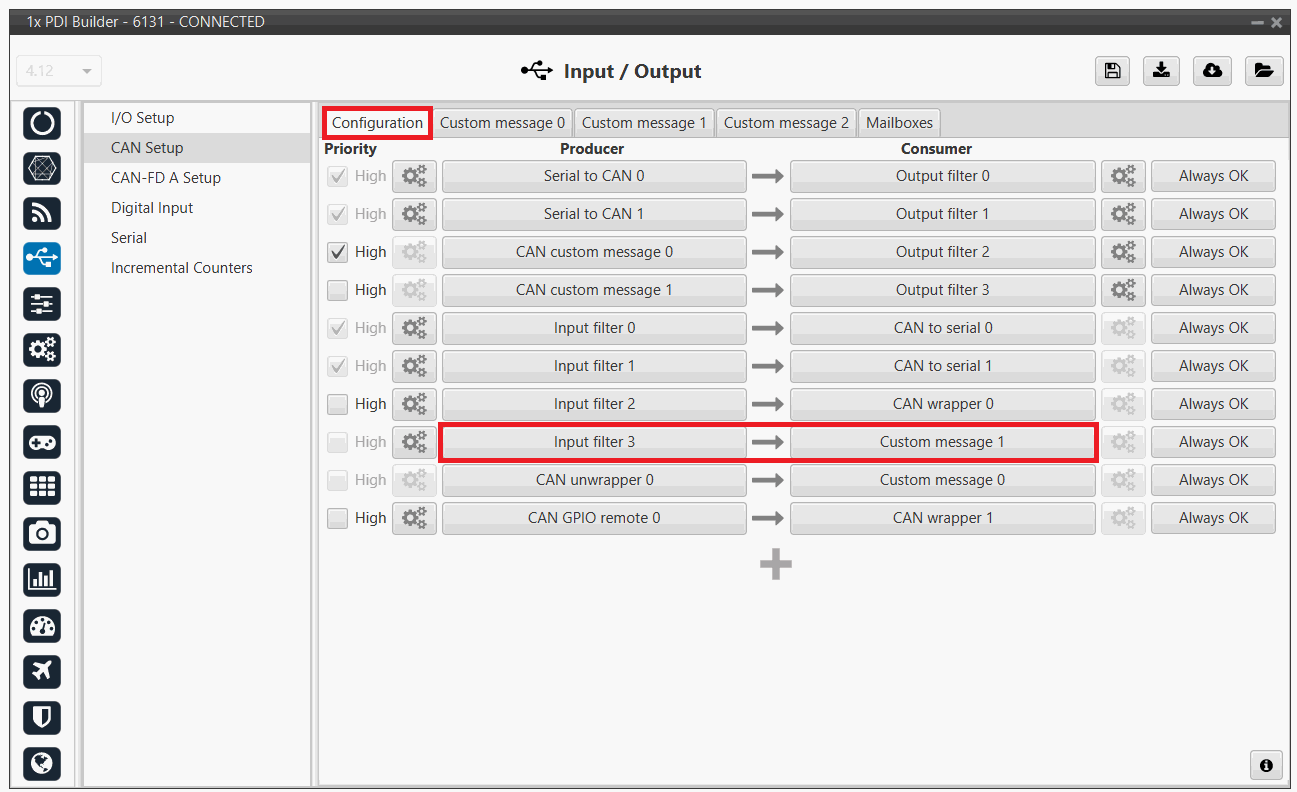1297x792 pixels.
Task: Add new row with the plus sign
Action: 775,565
